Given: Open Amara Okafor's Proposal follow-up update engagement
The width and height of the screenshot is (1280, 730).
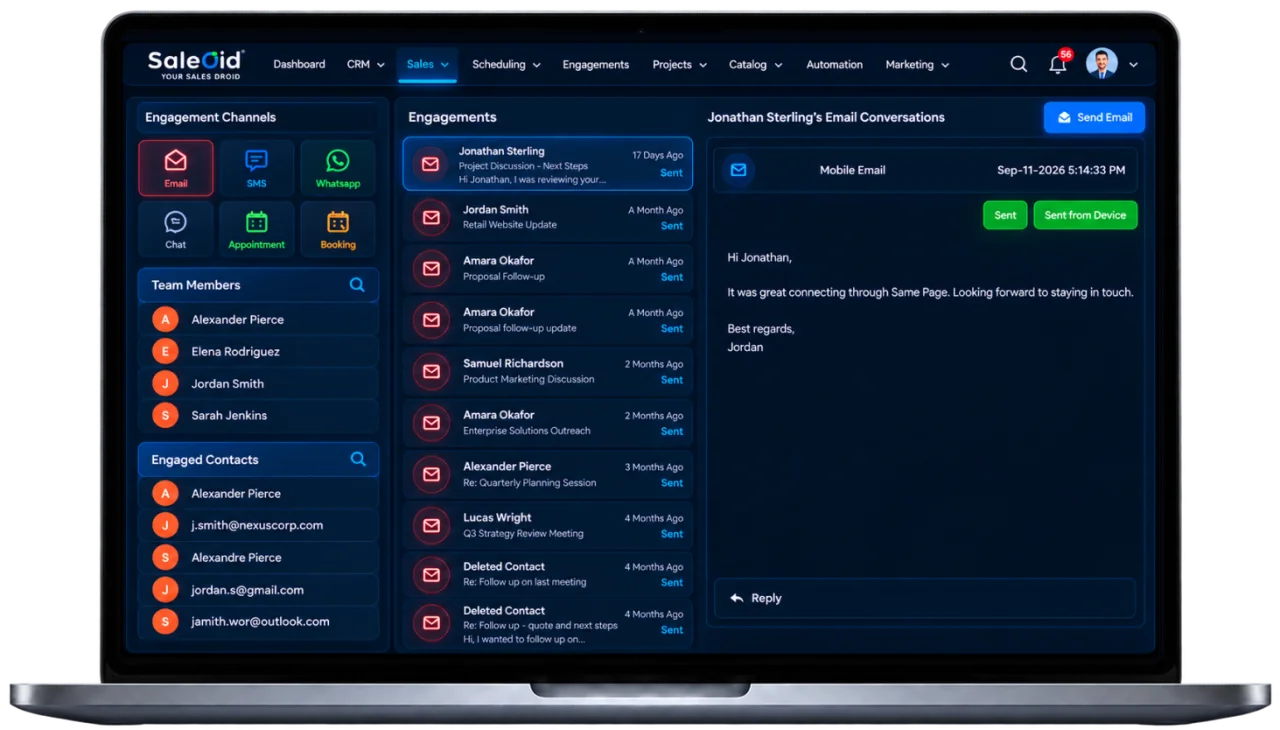Looking at the screenshot, I should pos(548,320).
